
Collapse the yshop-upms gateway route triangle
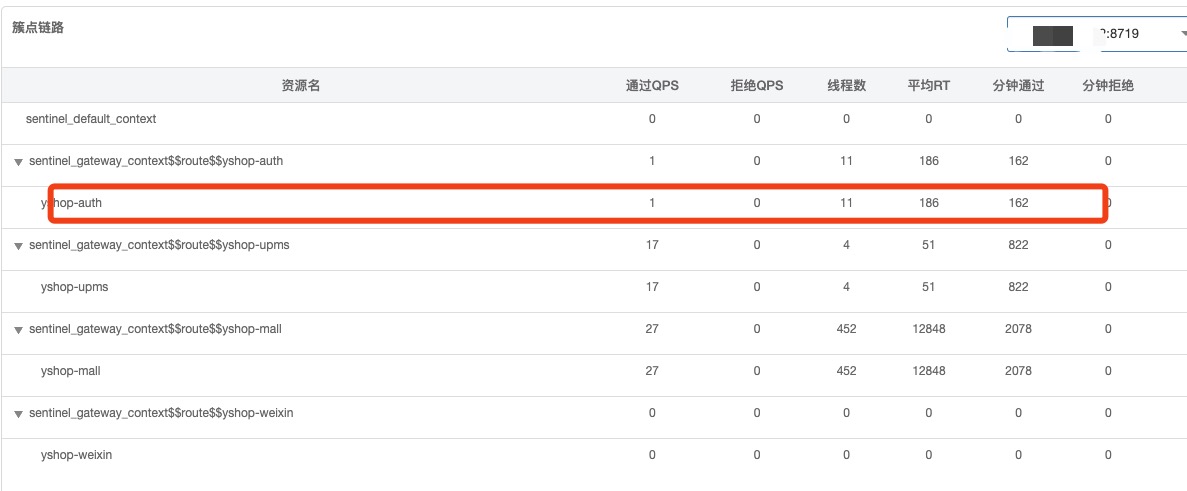pos(18,245)
